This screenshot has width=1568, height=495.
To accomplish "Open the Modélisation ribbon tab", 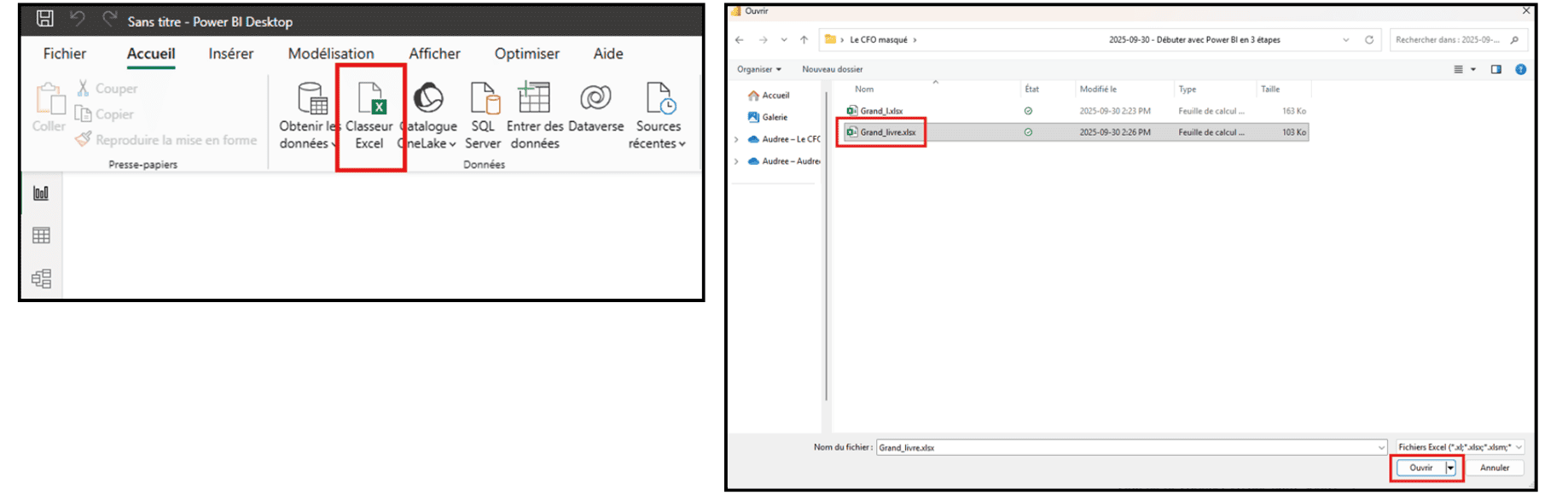I will [x=331, y=54].
